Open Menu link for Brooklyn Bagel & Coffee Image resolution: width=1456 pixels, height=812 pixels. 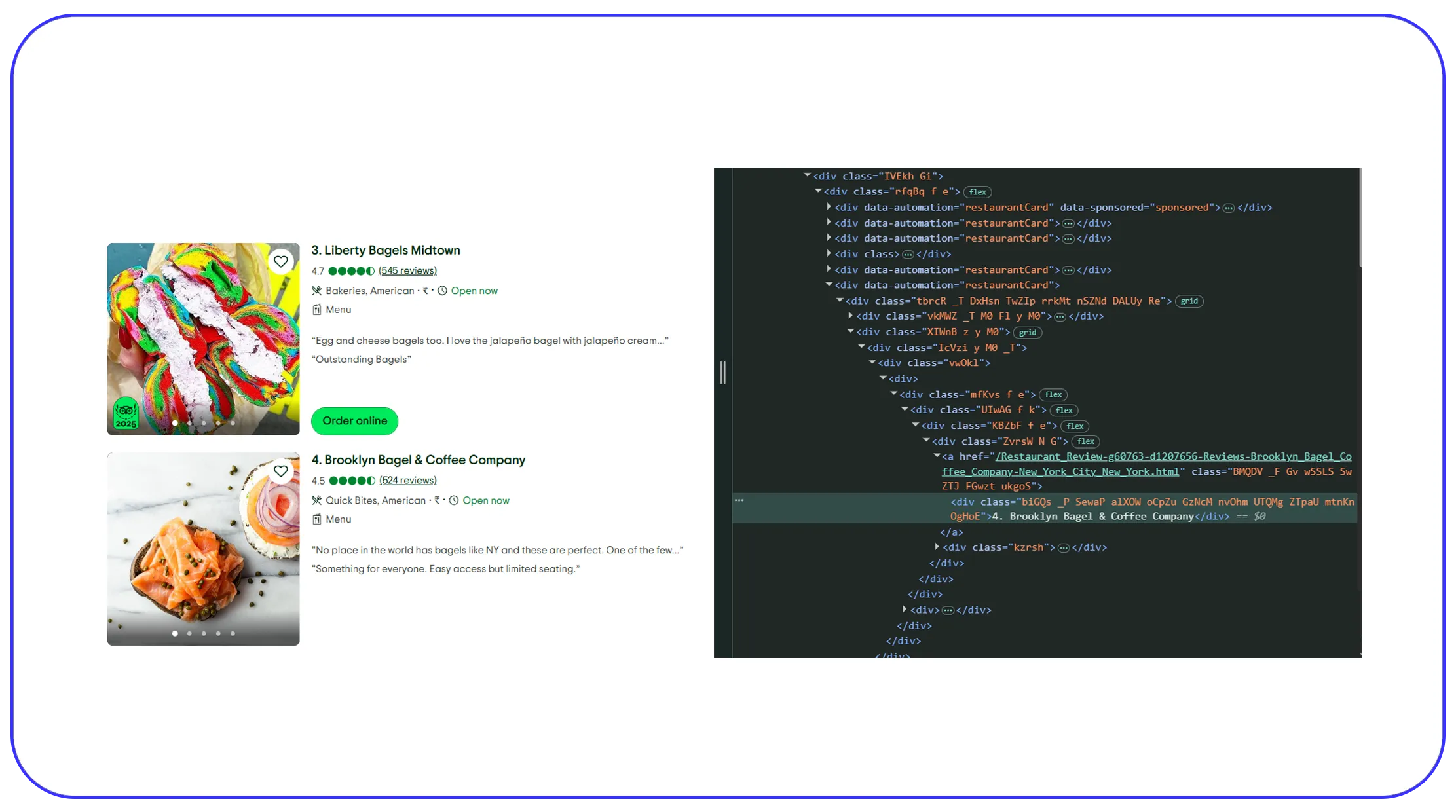point(339,519)
